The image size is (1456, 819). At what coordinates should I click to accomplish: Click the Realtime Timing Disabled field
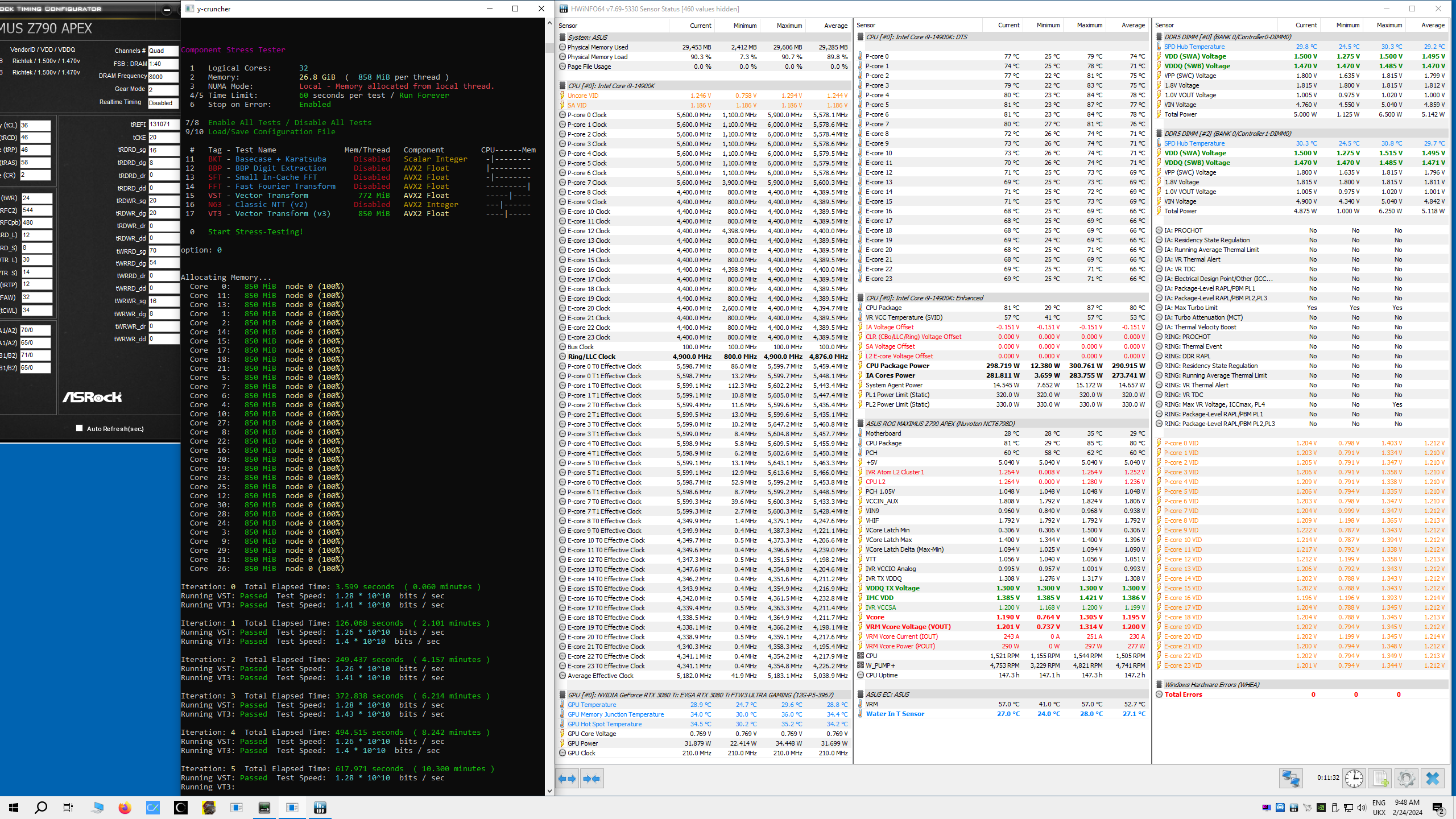pos(164,103)
